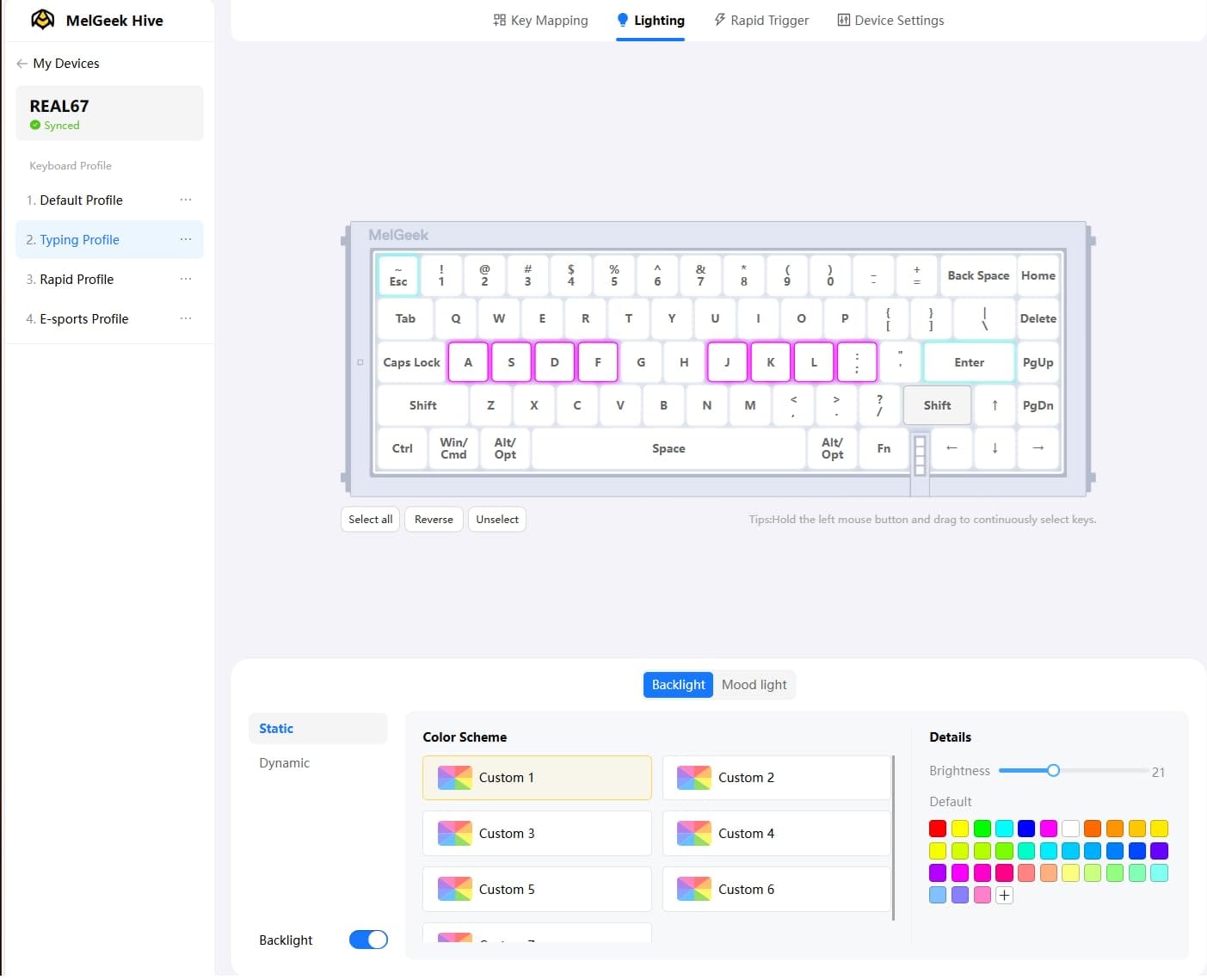Click the Custom 2 color scheme icon
The width and height of the screenshot is (1207, 980).
coord(693,778)
